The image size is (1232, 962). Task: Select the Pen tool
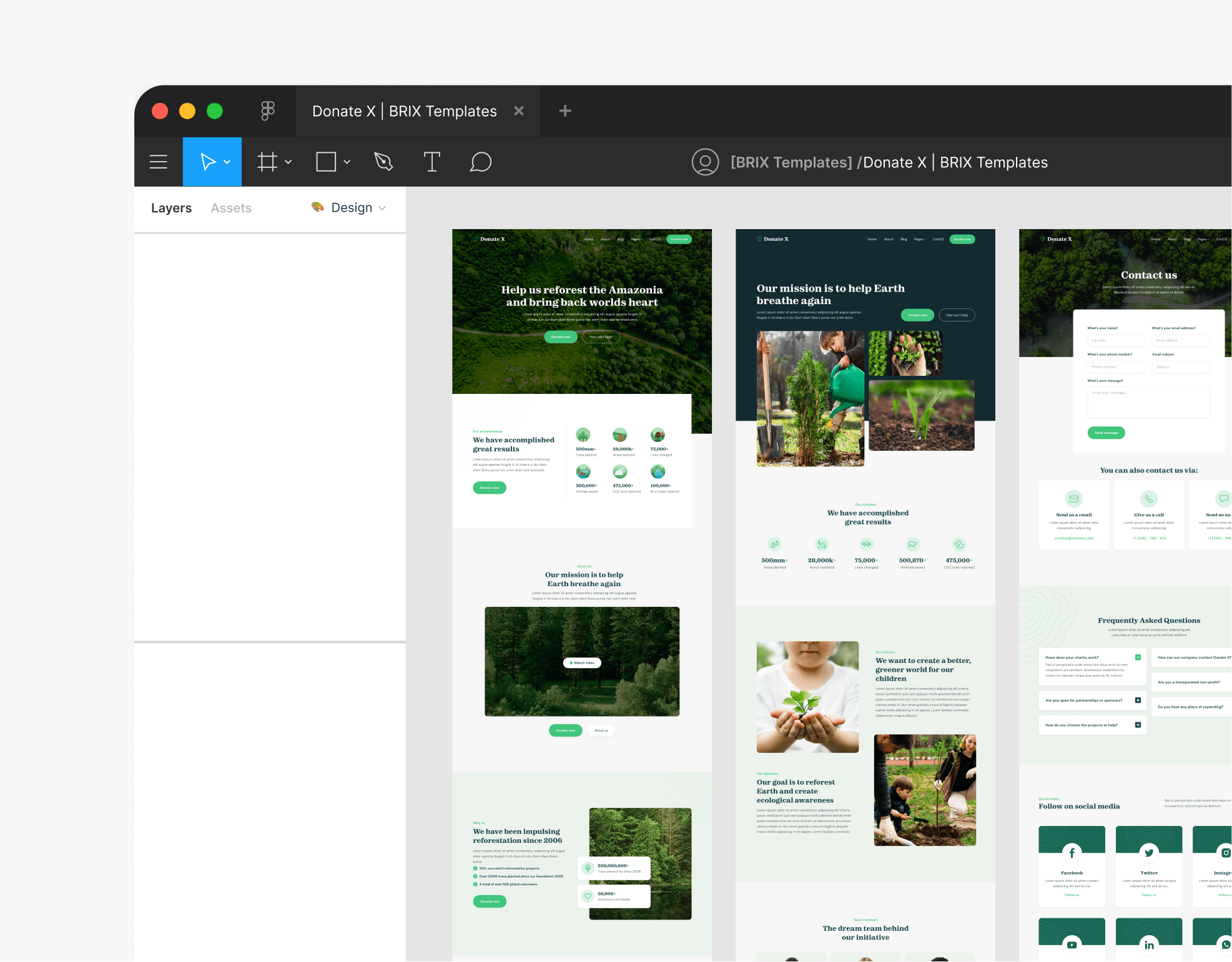(x=383, y=162)
